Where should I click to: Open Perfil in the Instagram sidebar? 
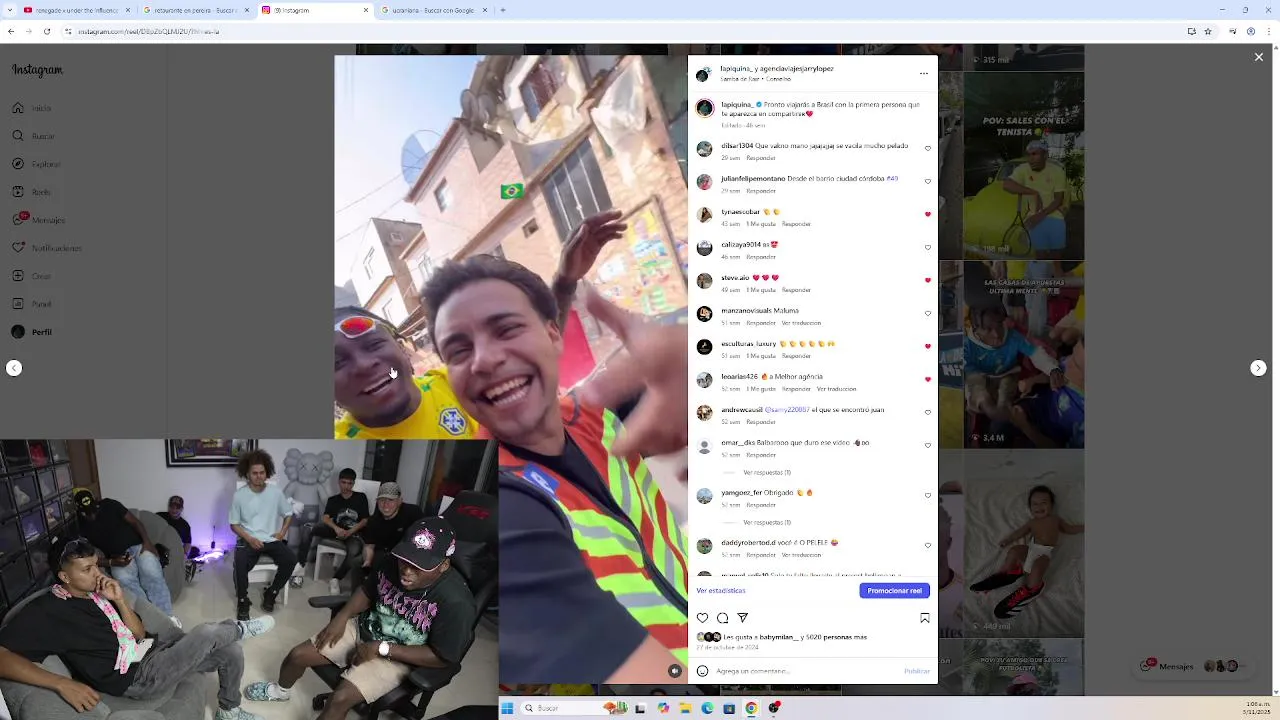click(x=32, y=332)
